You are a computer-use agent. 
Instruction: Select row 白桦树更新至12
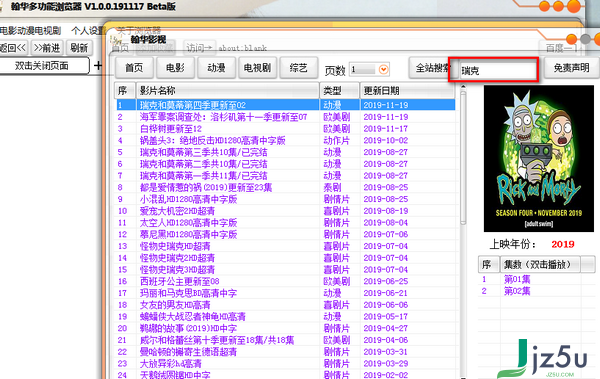click(285, 129)
